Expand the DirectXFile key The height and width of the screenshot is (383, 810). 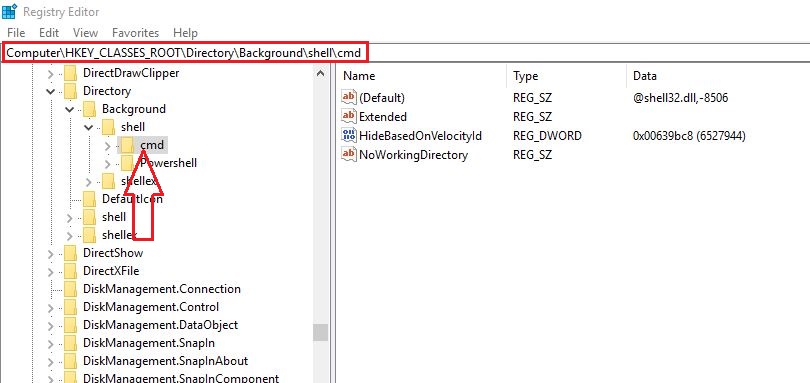pos(50,272)
